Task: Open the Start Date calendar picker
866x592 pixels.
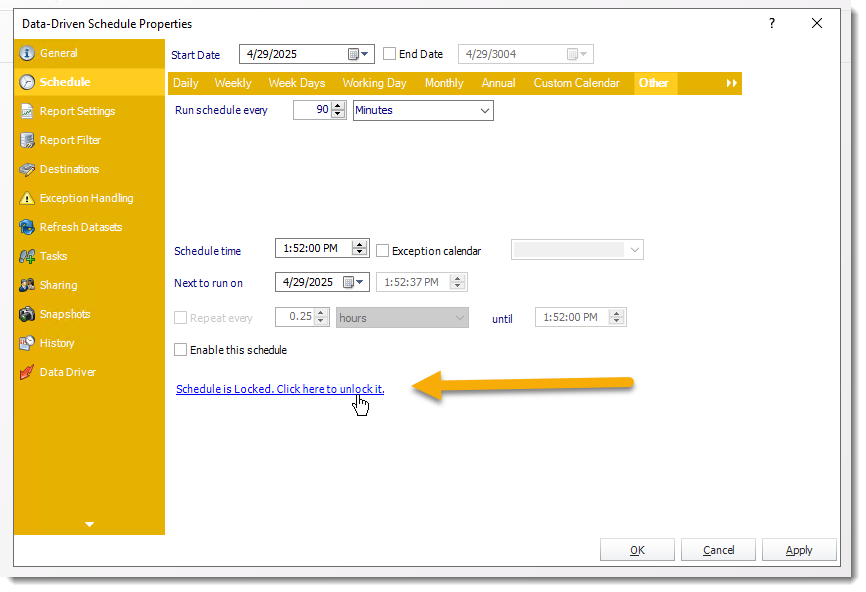Action: 358,54
